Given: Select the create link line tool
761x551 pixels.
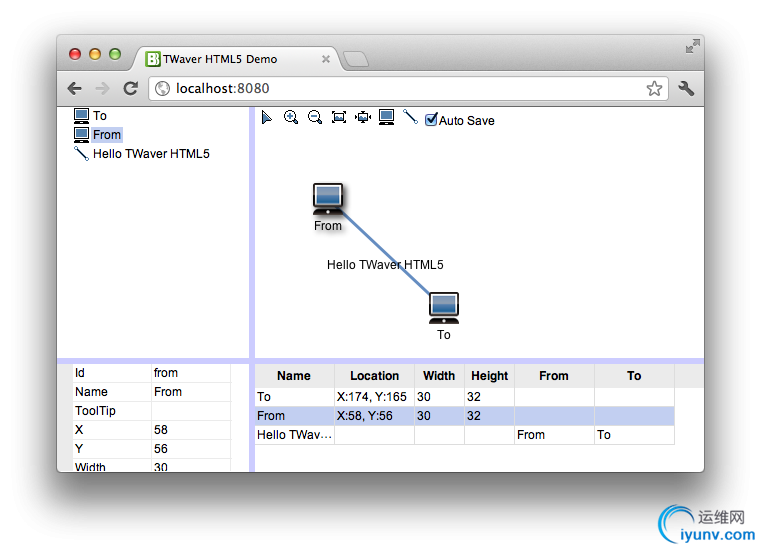Looking at the screenshot, I should coord(410,117).
